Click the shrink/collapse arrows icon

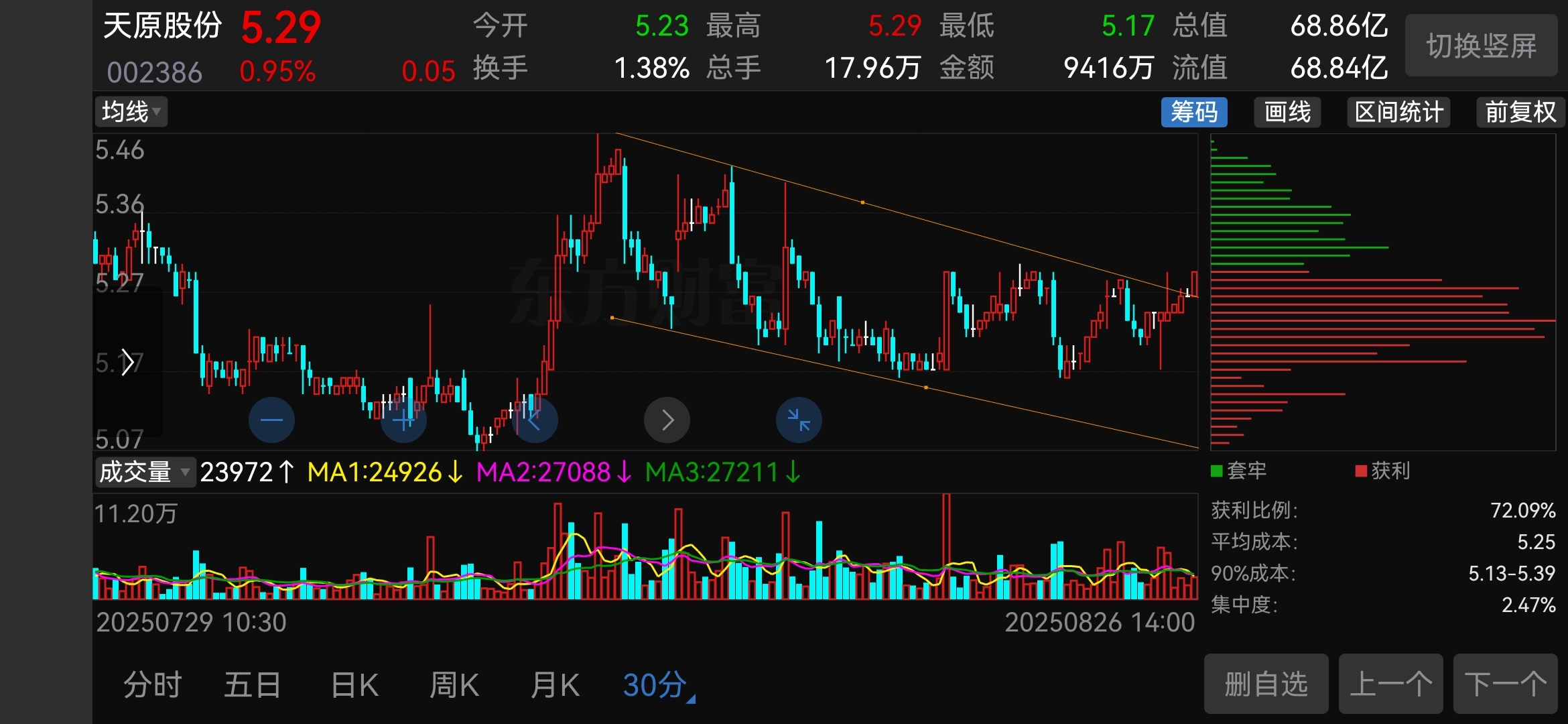point(799,420)
